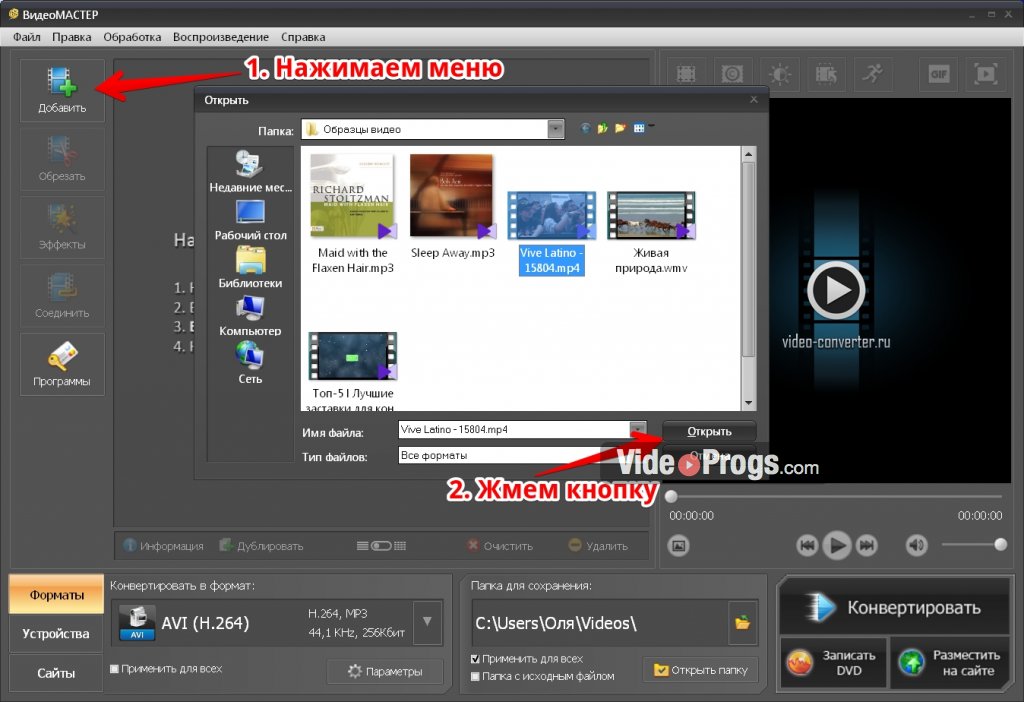The image size is (1024, 702).
Task: Go back using the dialog's back arrow
Action: tap(585, 129)
